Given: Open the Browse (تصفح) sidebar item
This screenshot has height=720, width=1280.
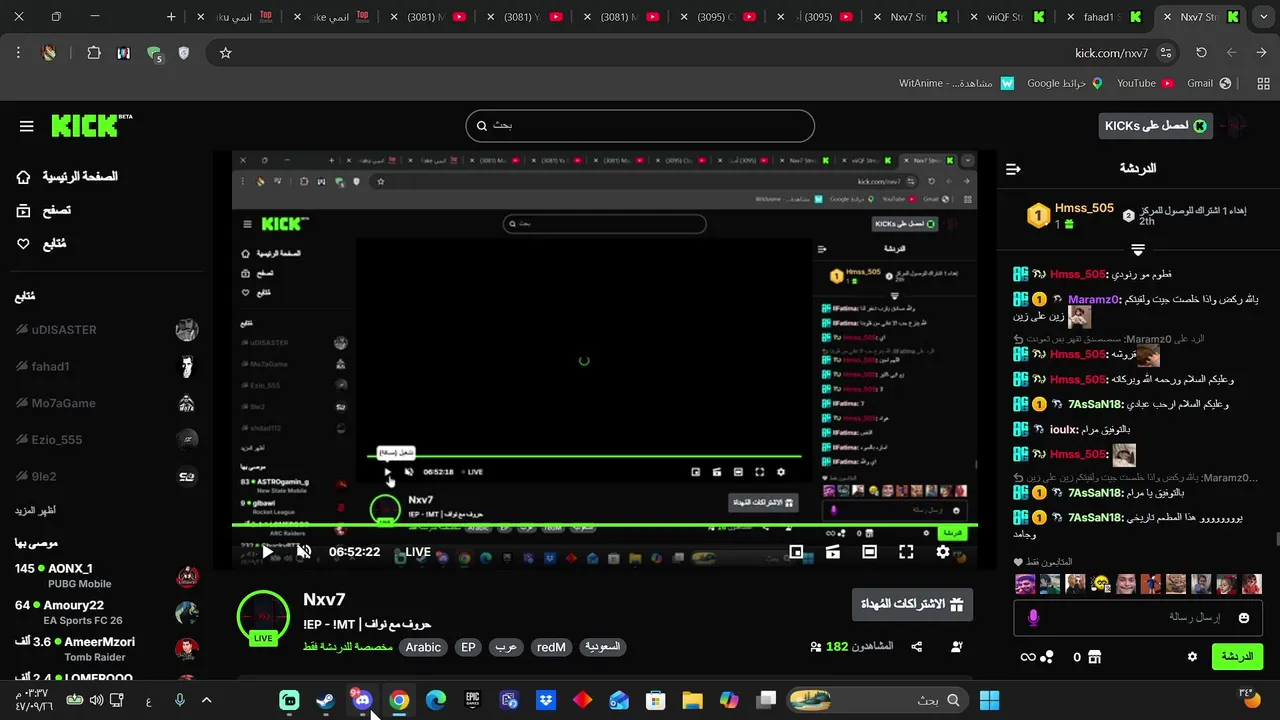Looking at the screenshot, I should (44, 211).
